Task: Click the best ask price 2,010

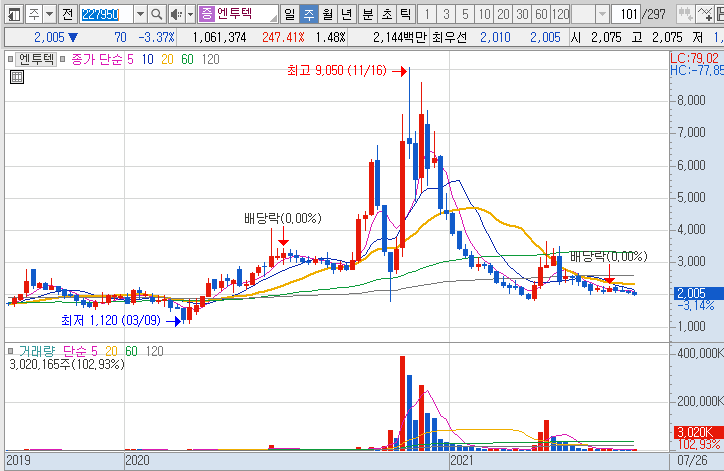Action: pos(495,37)
